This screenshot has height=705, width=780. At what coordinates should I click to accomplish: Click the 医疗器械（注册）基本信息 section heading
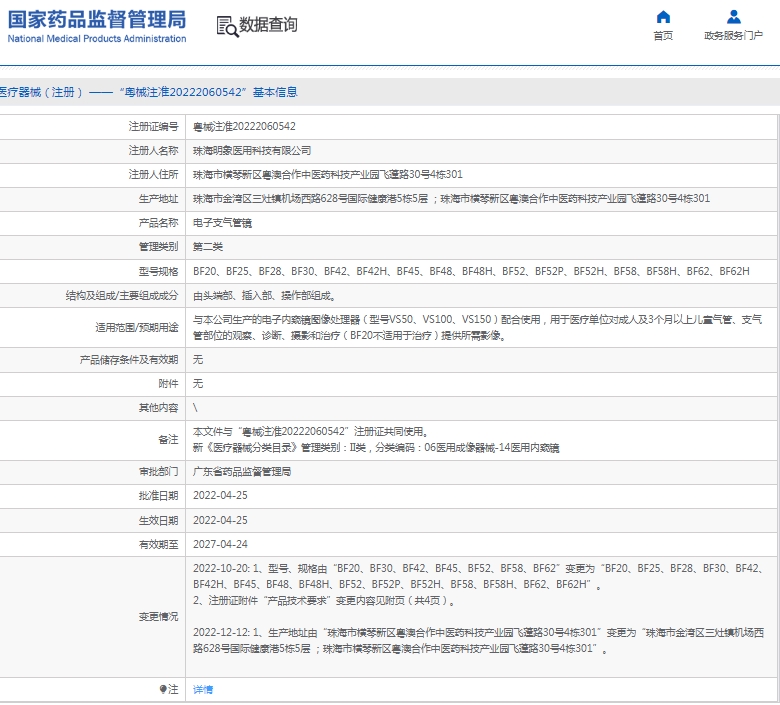pos(149,92)
